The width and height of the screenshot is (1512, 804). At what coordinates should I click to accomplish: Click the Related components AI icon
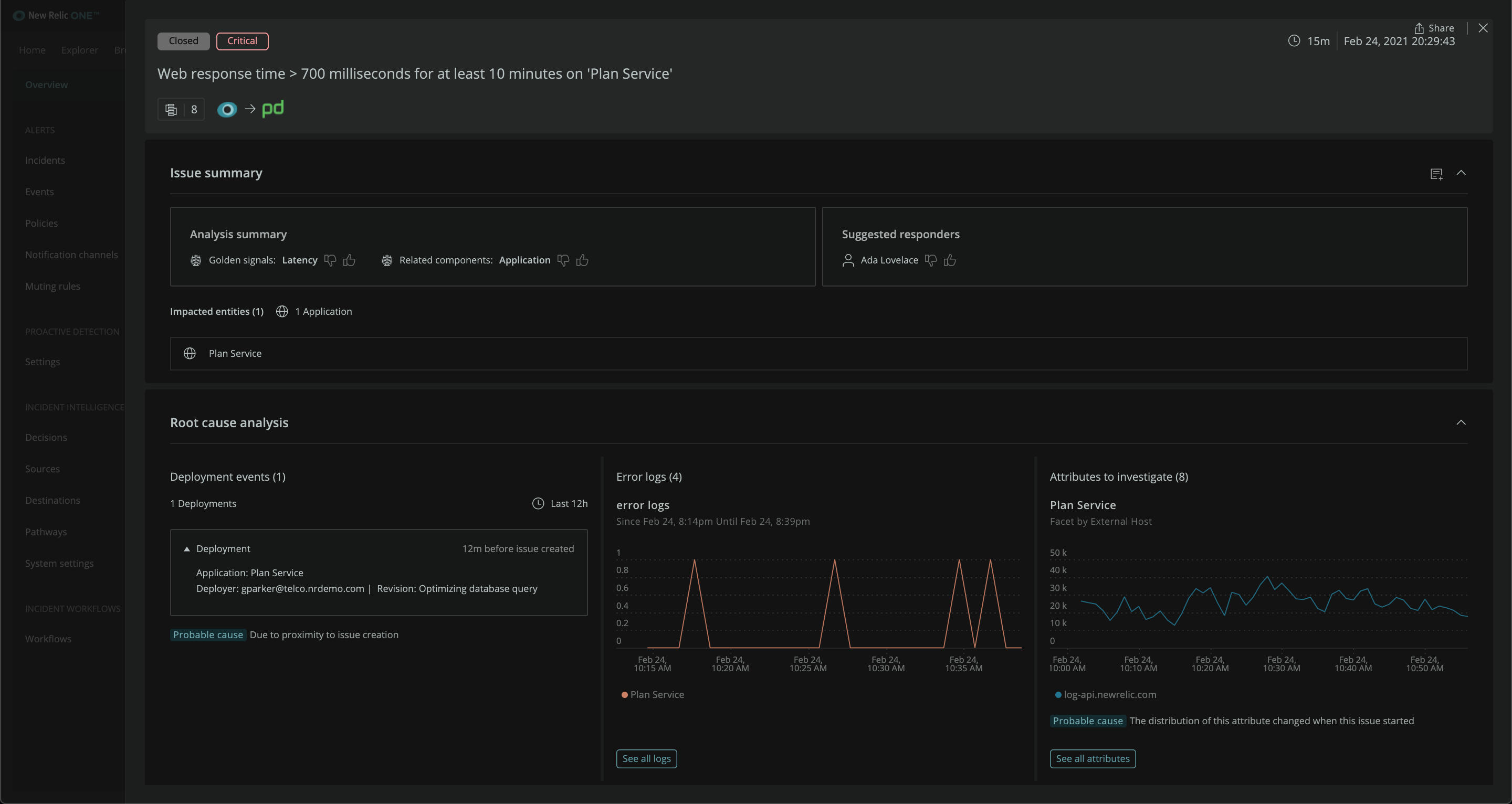click(x=387, y=261)
